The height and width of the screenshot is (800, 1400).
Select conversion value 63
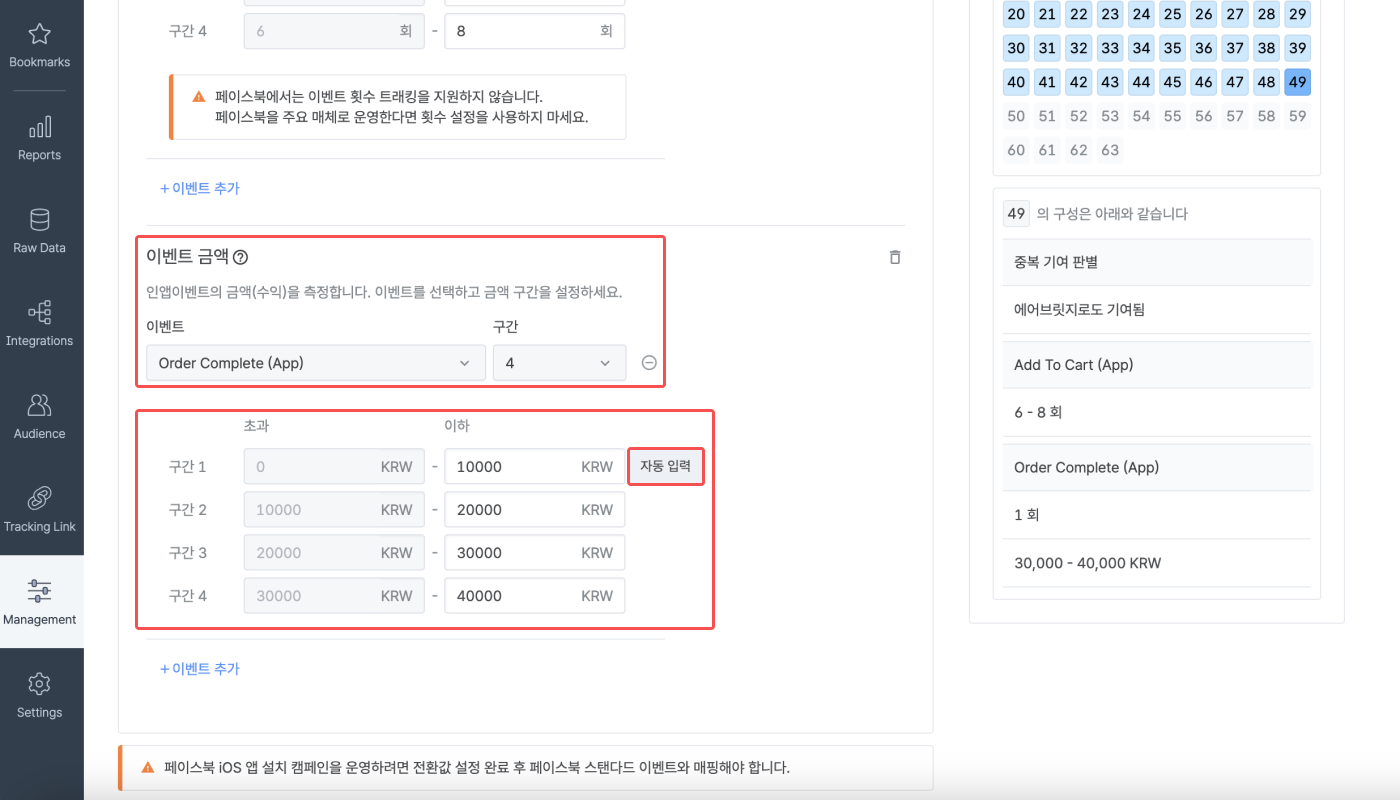1110,150
